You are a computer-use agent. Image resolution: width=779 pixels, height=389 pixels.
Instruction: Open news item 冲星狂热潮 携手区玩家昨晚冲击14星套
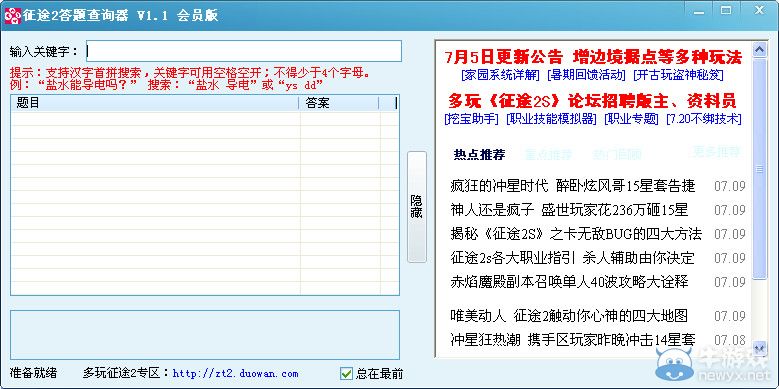point(572,339)
